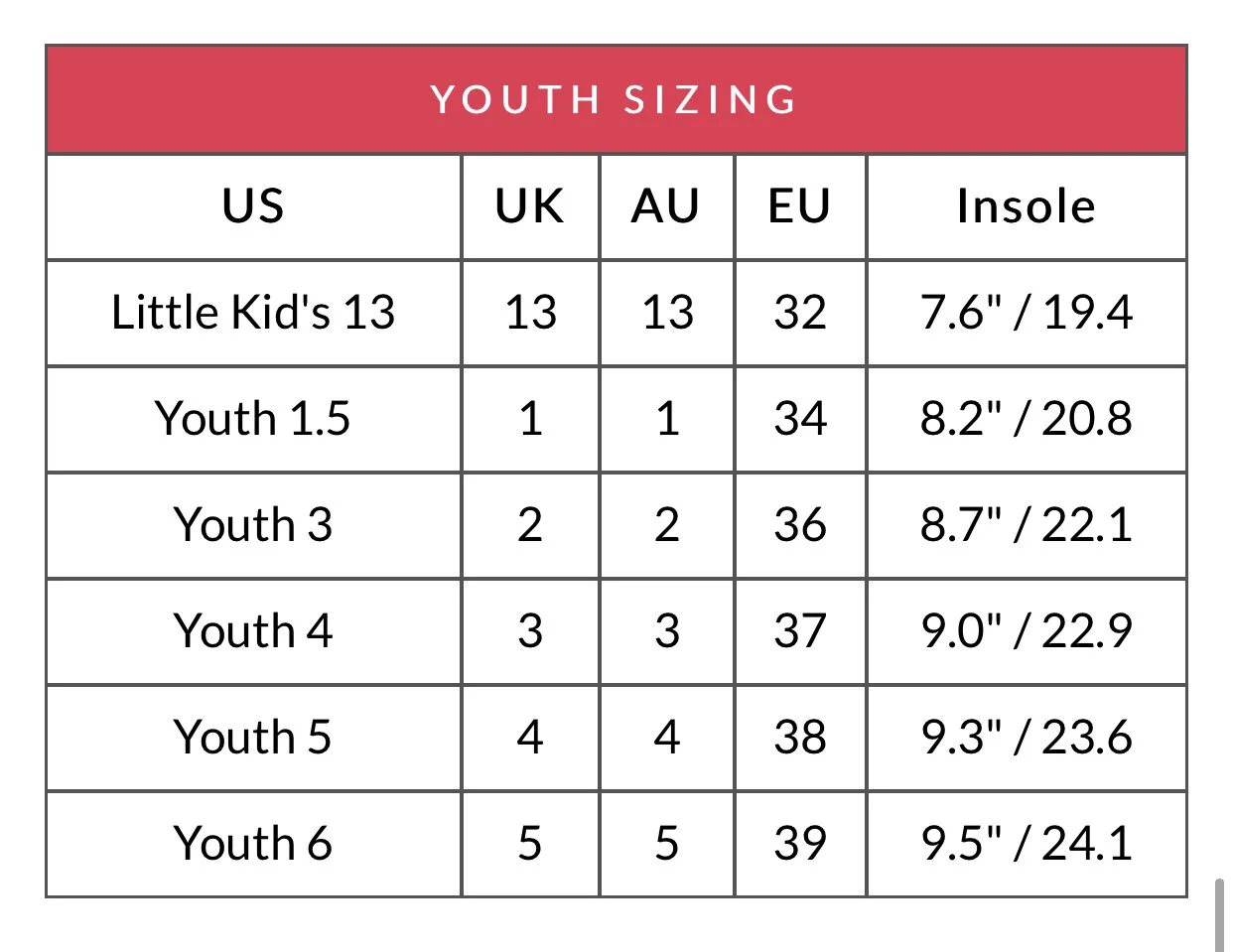Click the vertical scrollbar thumb at right edge
The width and height of the screenshot is (1233, 952).
[1219, 914]
